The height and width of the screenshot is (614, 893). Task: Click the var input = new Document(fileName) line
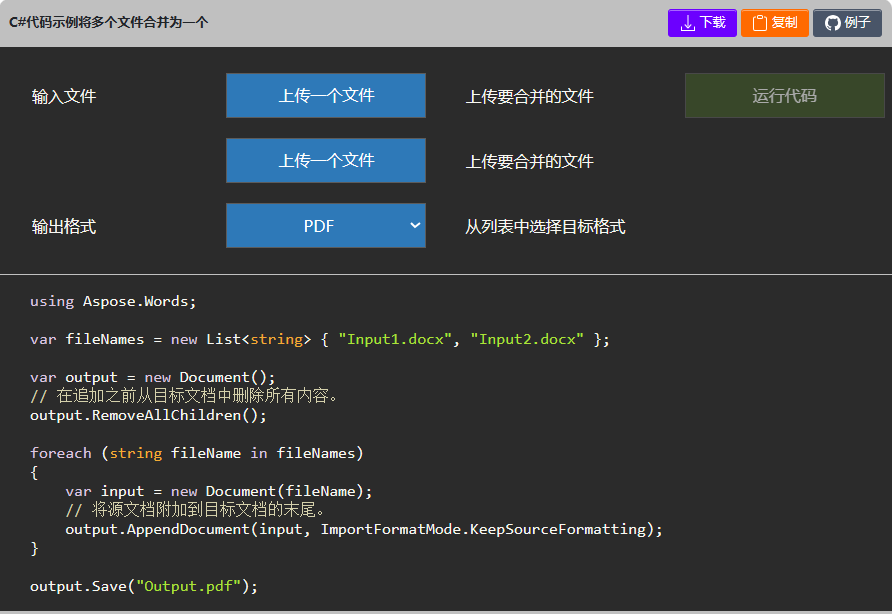(x=219, y=492)
